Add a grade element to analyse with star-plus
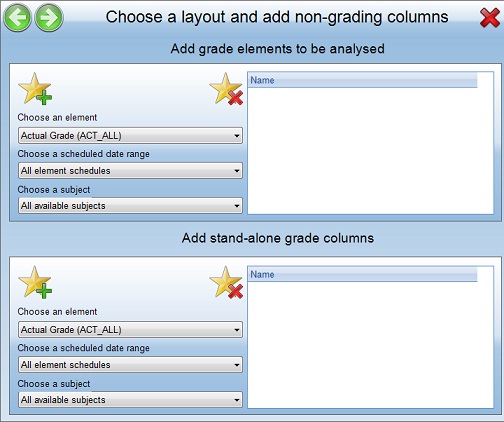 point(35,89)
